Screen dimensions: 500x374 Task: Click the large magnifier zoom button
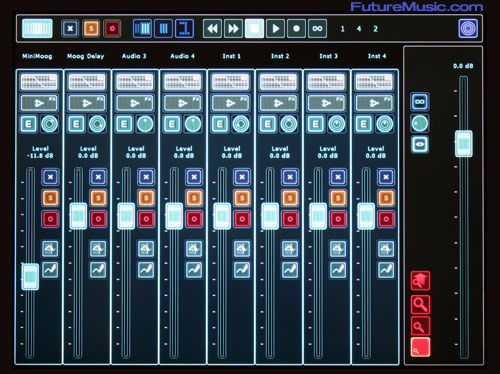(x=420, y=305)
